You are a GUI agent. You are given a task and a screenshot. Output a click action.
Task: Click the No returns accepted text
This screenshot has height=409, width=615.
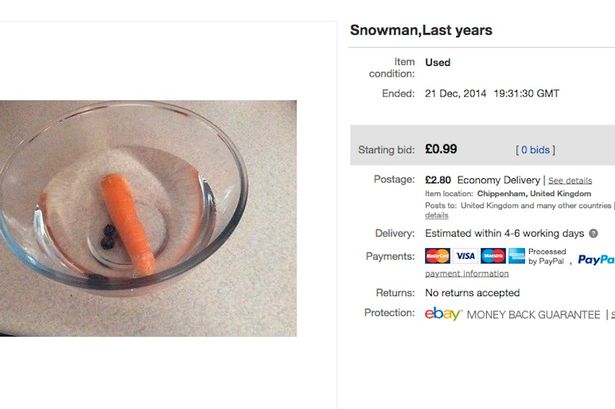point(472,293)
